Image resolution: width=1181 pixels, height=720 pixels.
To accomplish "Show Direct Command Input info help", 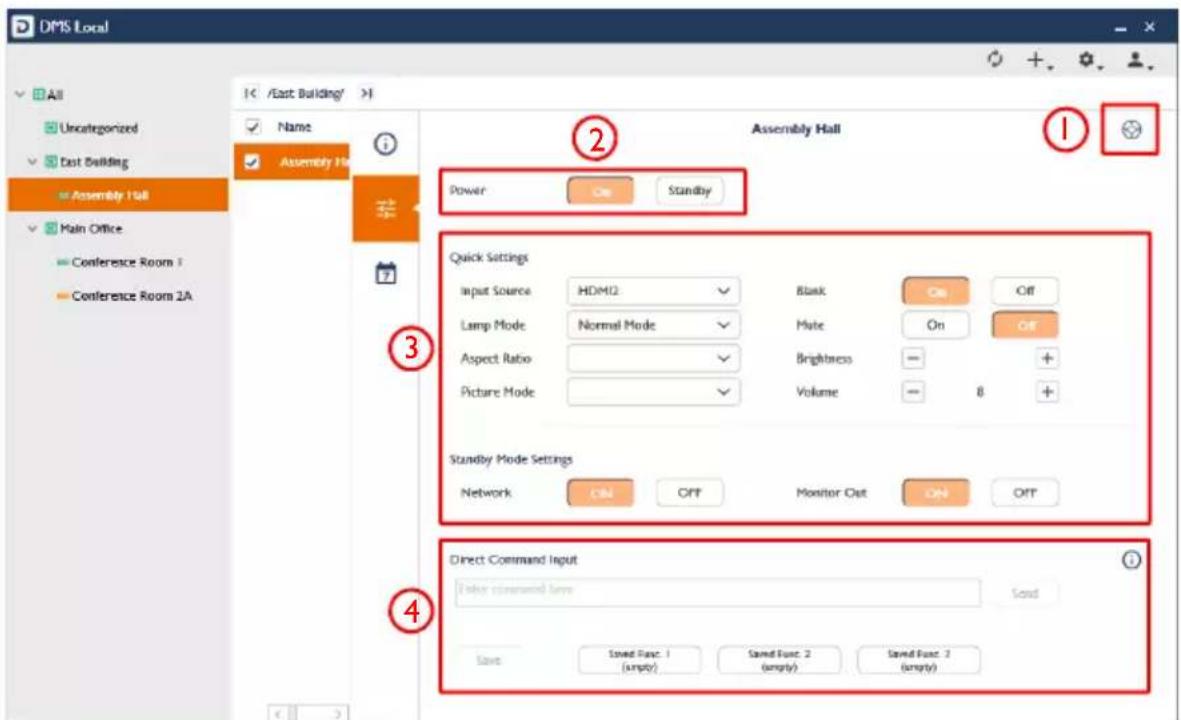I will click(1131, 560).
